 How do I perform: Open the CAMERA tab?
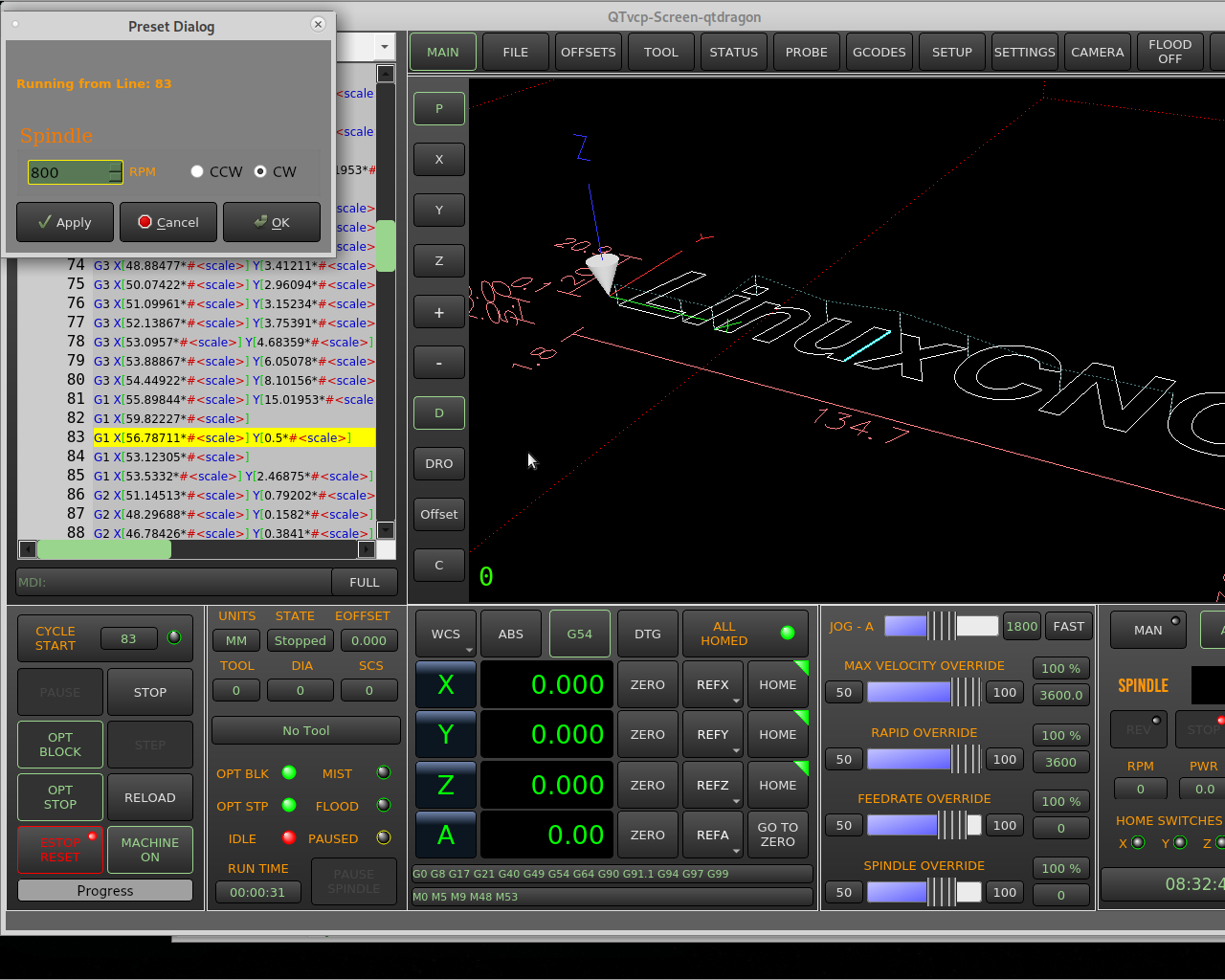pos(1098,52)
